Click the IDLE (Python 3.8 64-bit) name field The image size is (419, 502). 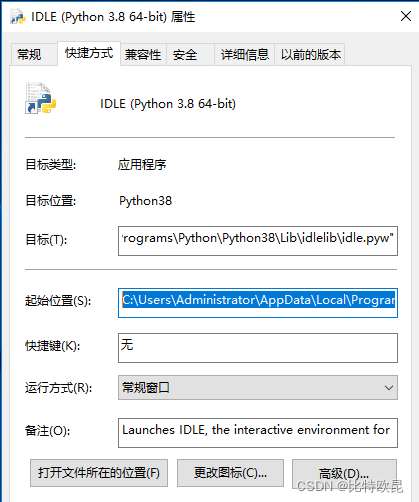[x=168, y=104]
